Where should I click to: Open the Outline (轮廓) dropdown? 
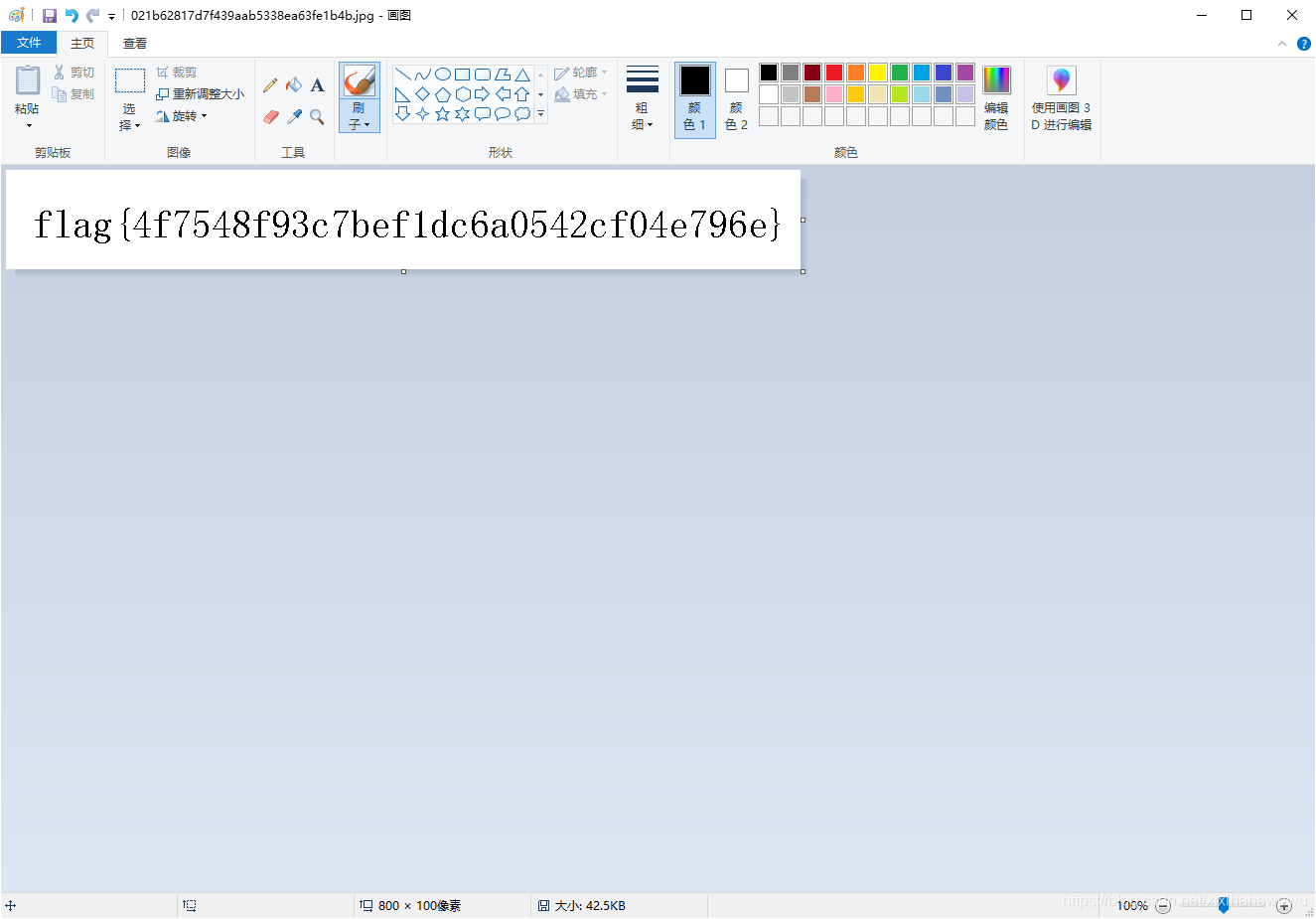pos(581,73)
